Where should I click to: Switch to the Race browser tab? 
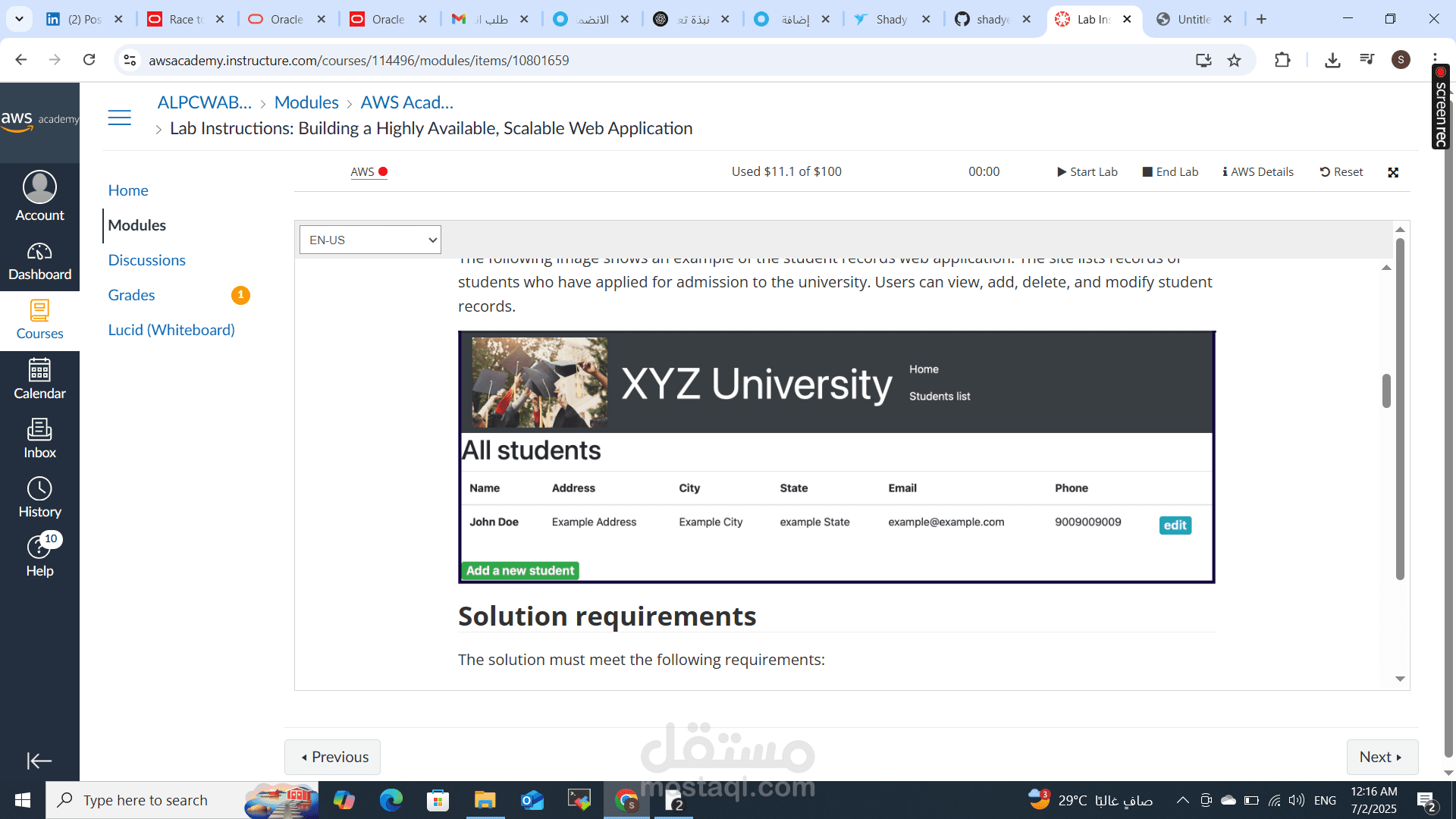[186, 19]
